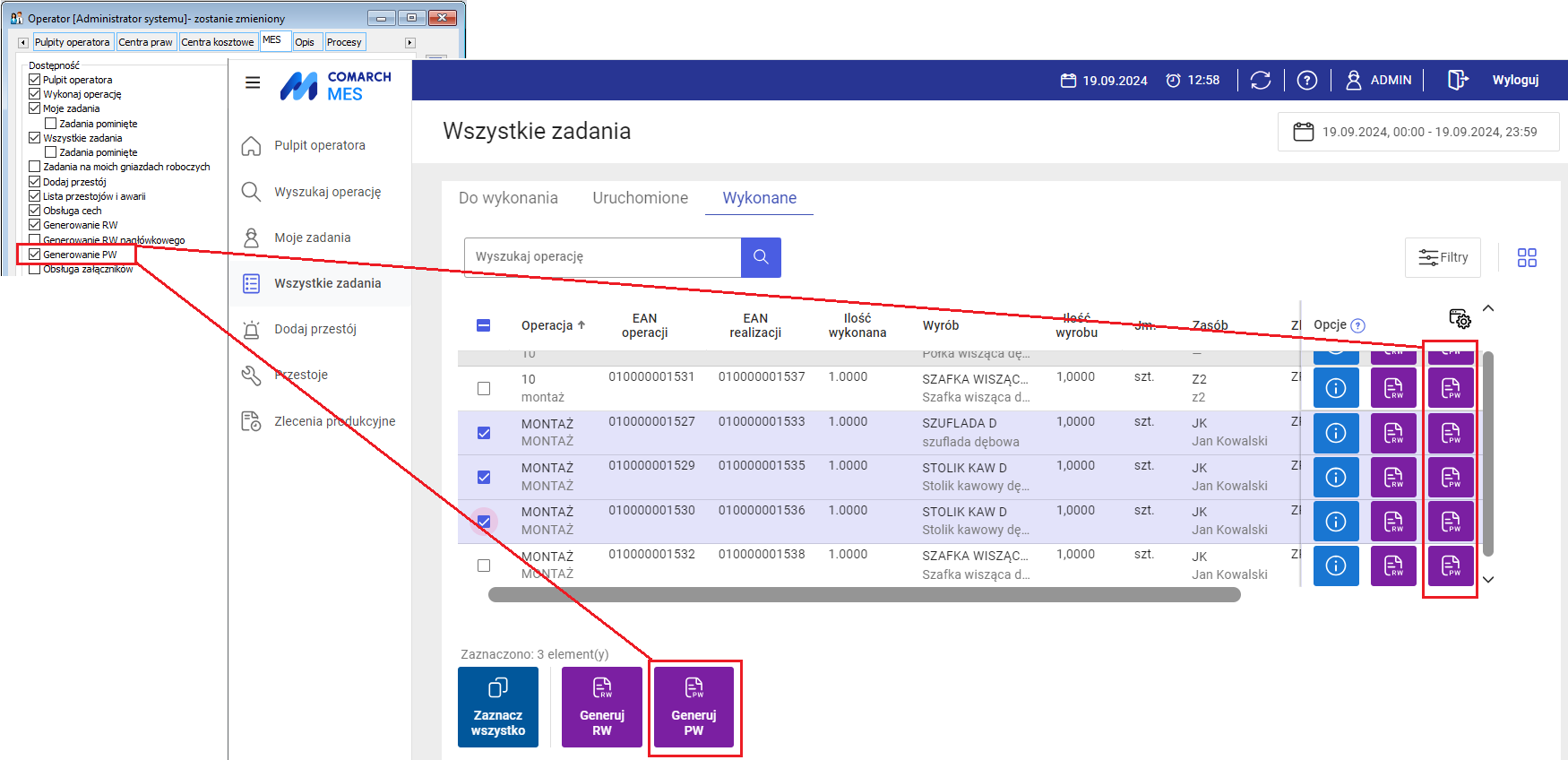Open column settings gear icon above table
This screenshot has height=760, width=1568.
click(1460, 318)
